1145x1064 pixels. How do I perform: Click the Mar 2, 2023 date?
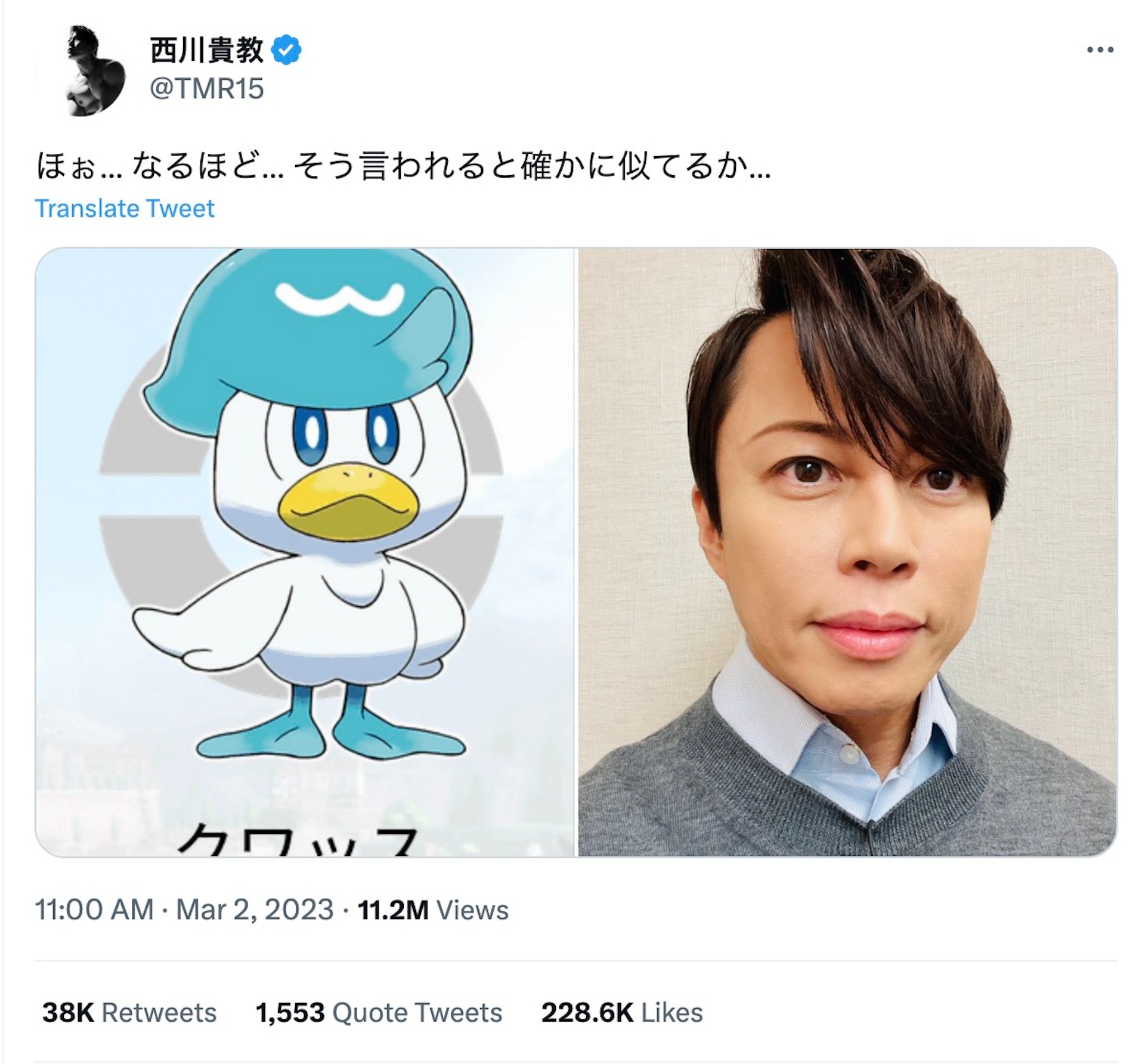pos(255,910)
